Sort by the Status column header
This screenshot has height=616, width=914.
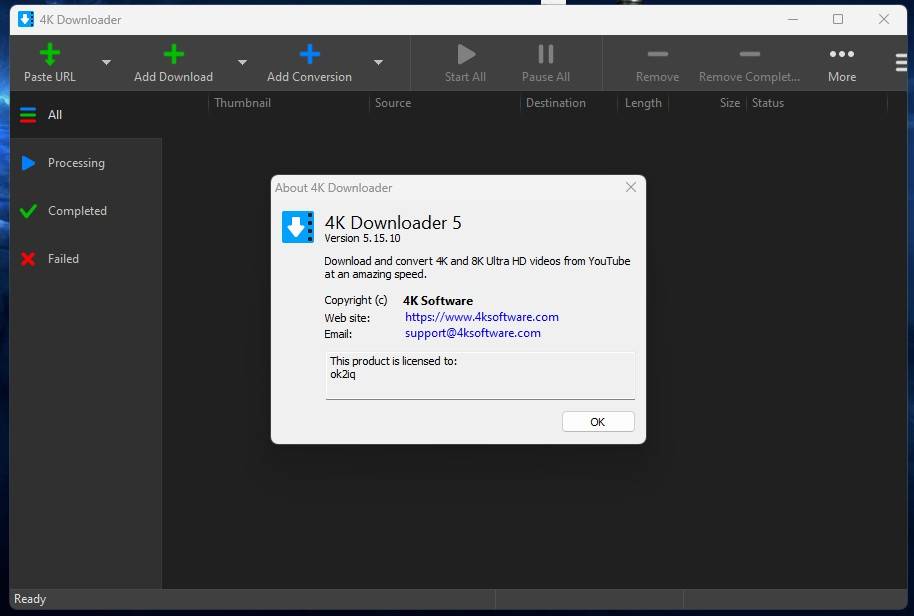coord(768,103)
